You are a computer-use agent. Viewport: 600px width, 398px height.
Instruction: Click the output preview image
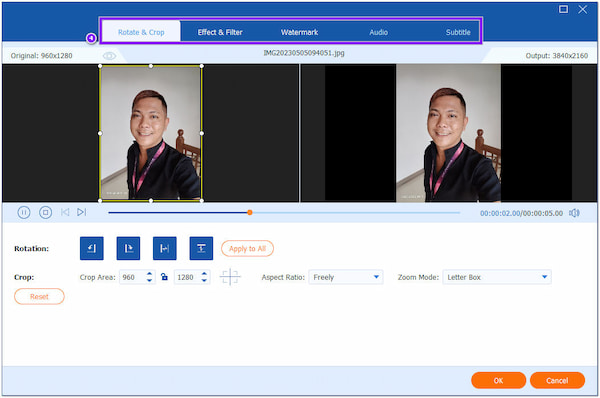[x=448, y=133]
